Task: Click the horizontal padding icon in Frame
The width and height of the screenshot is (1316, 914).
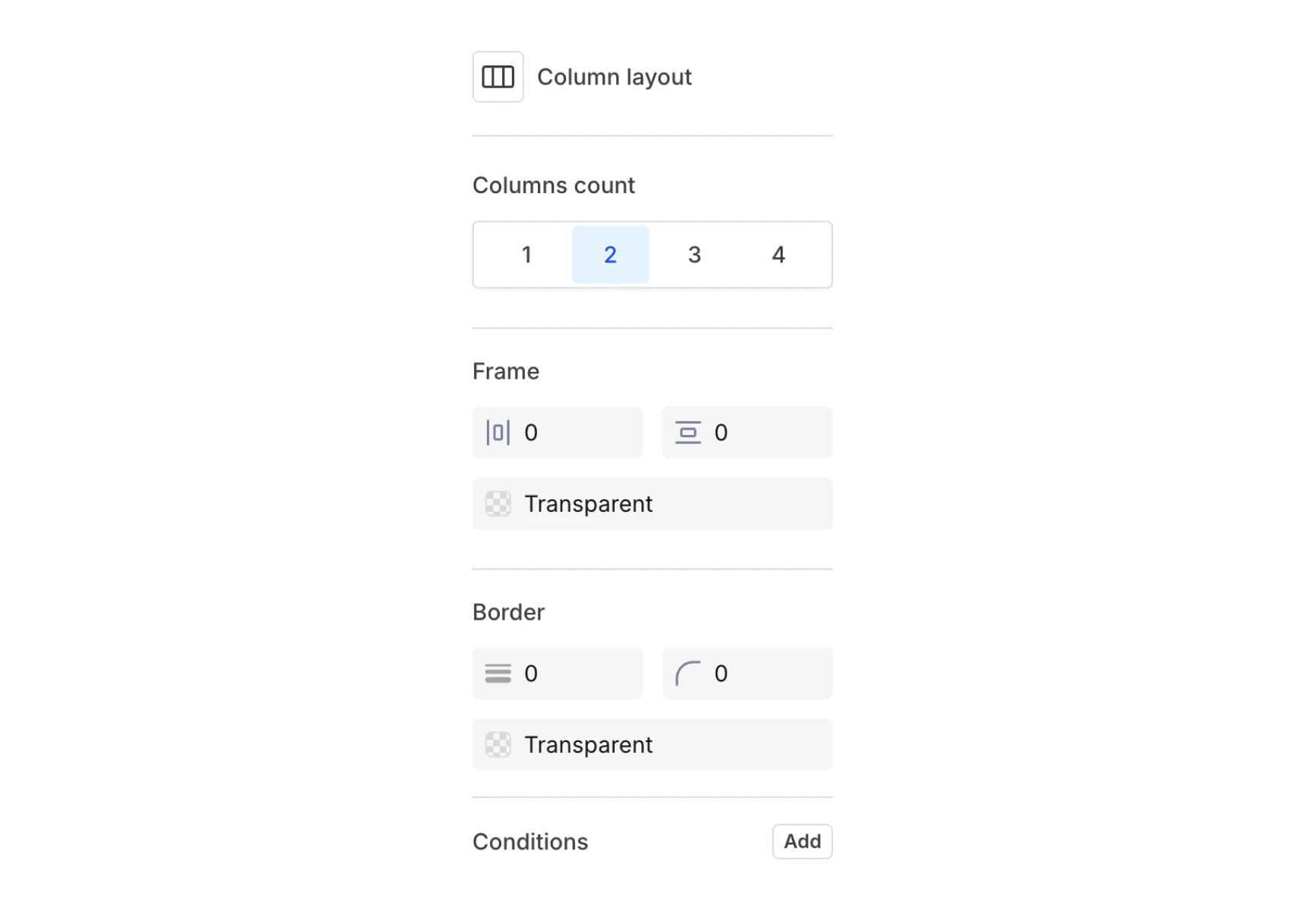Action: [x=497, y=432]
